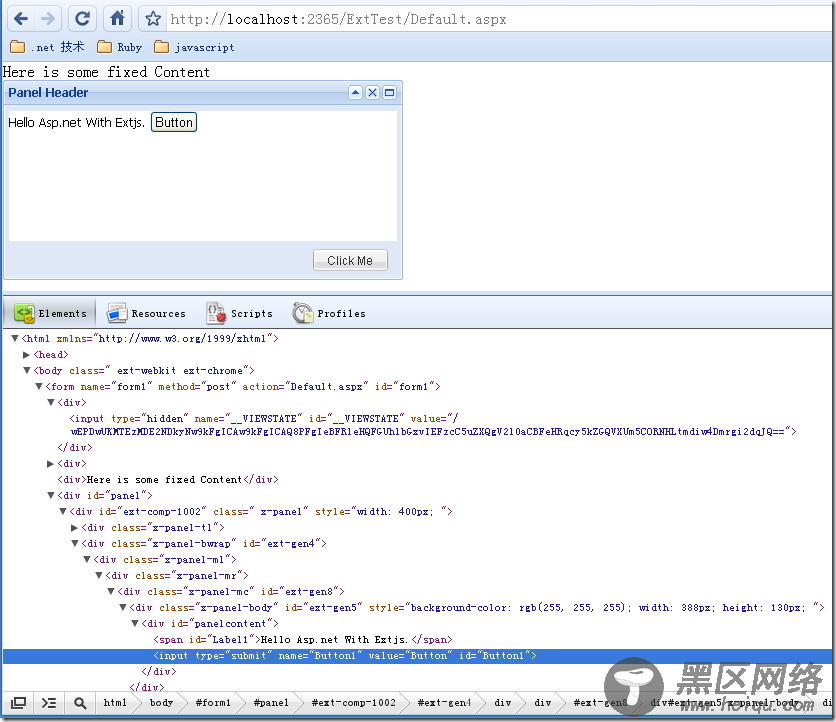The height and width of the screenshot is (722, 836).
Task: Open the Resources tab
Action: point(146,314)
